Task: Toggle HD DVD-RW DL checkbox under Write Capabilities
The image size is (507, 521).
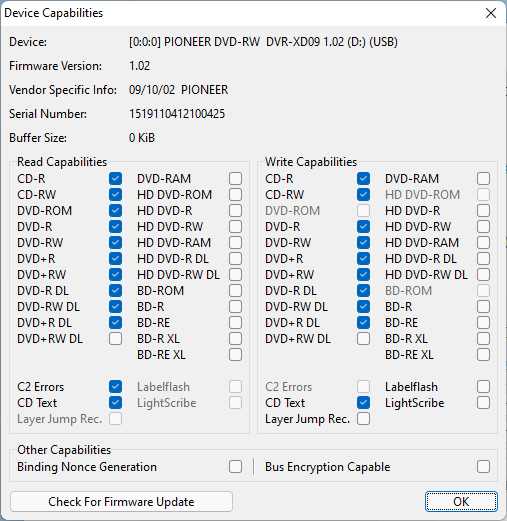Action: pos(483,275)
